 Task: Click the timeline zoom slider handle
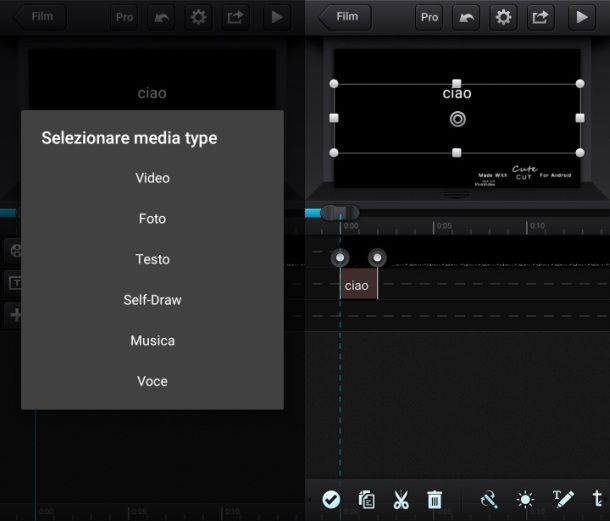pos(340,212)
